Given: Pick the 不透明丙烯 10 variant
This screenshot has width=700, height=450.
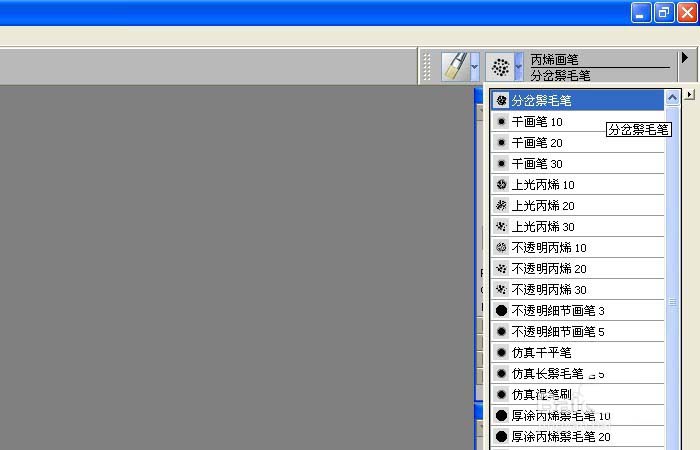Looking at the screenshot, I should 578,247.
